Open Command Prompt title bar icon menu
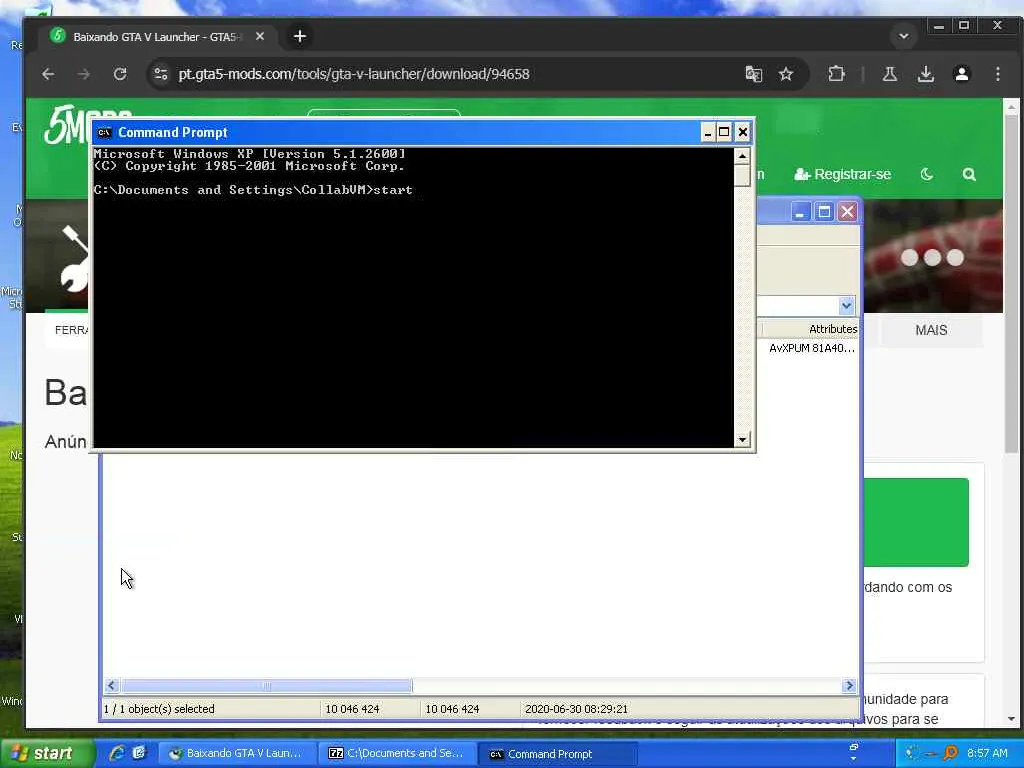The width and height of the screenshot is (1024, 768). pos(104,133)
